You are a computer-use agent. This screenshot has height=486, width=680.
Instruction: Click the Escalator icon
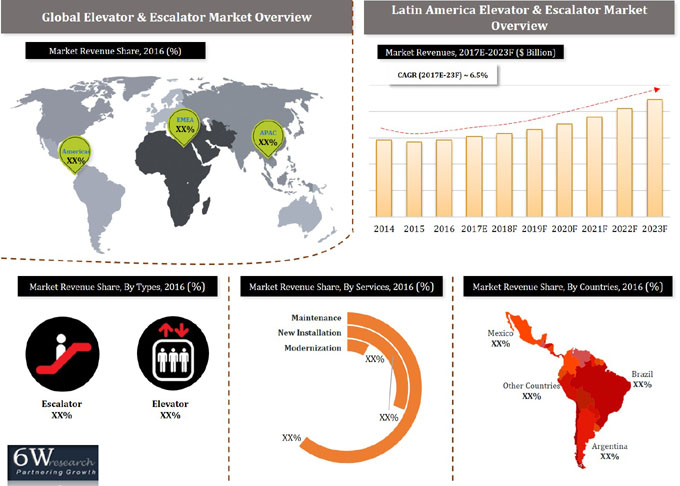point(62,353)
